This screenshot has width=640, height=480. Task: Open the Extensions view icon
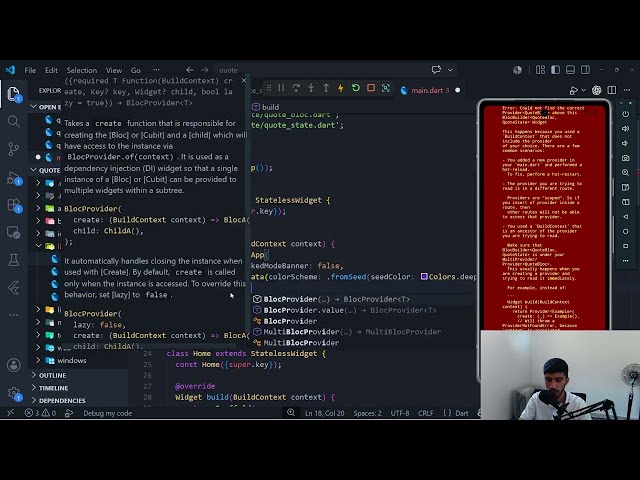13,205
